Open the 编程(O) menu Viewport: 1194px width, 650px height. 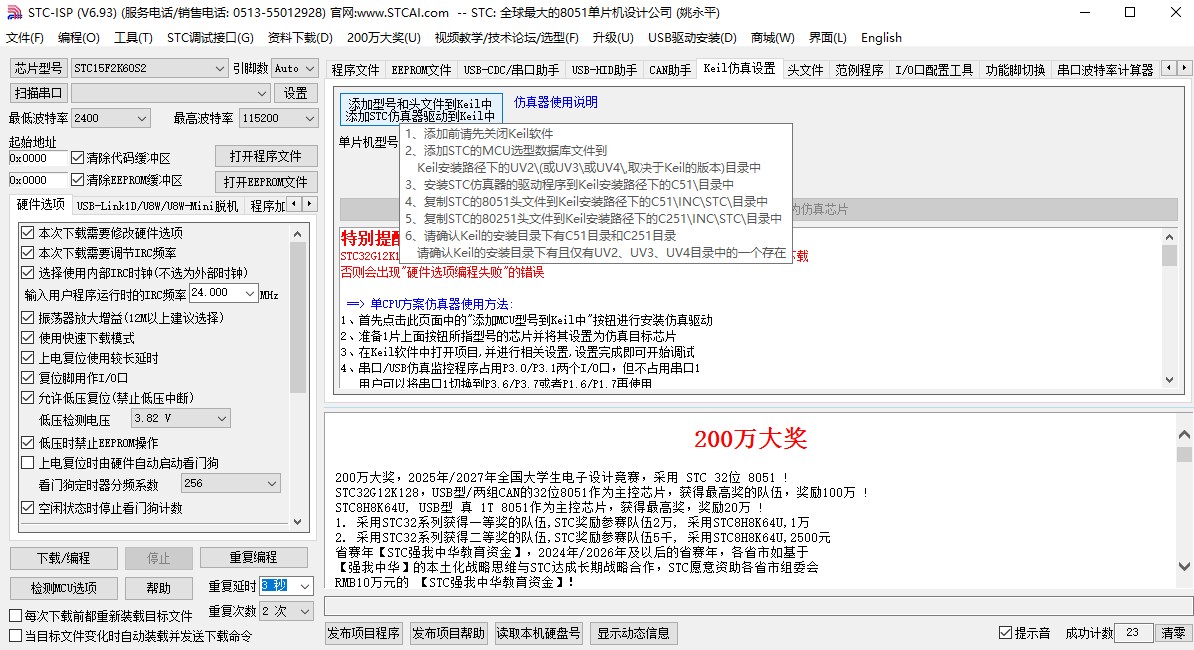(x=78, y=37)
